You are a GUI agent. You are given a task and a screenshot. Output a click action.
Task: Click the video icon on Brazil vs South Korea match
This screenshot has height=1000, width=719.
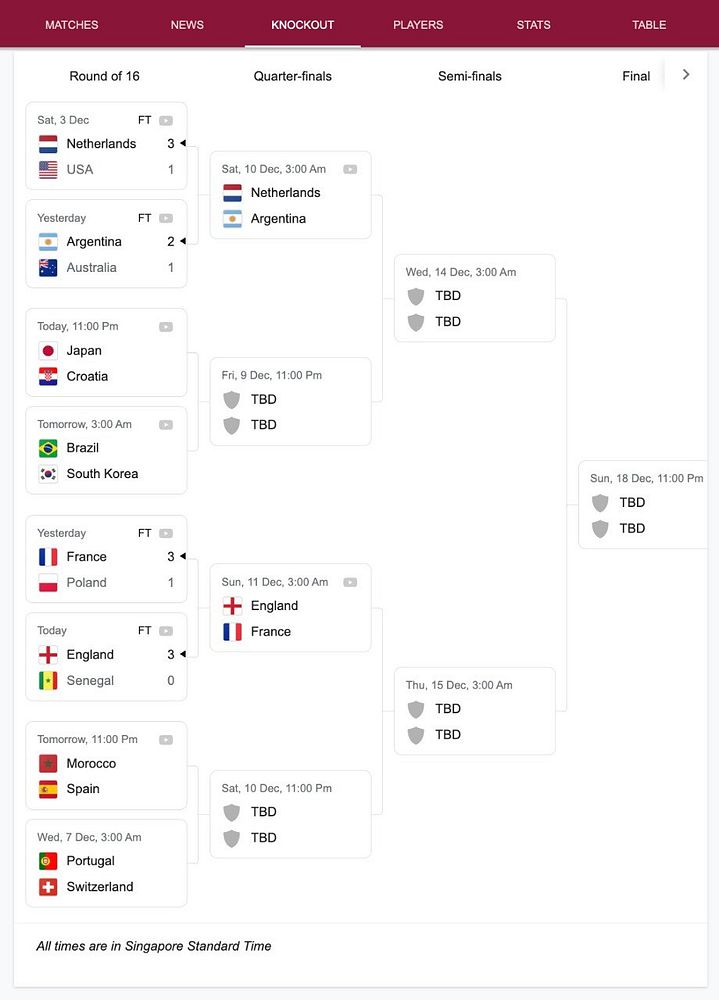click(x=166, y=425)
